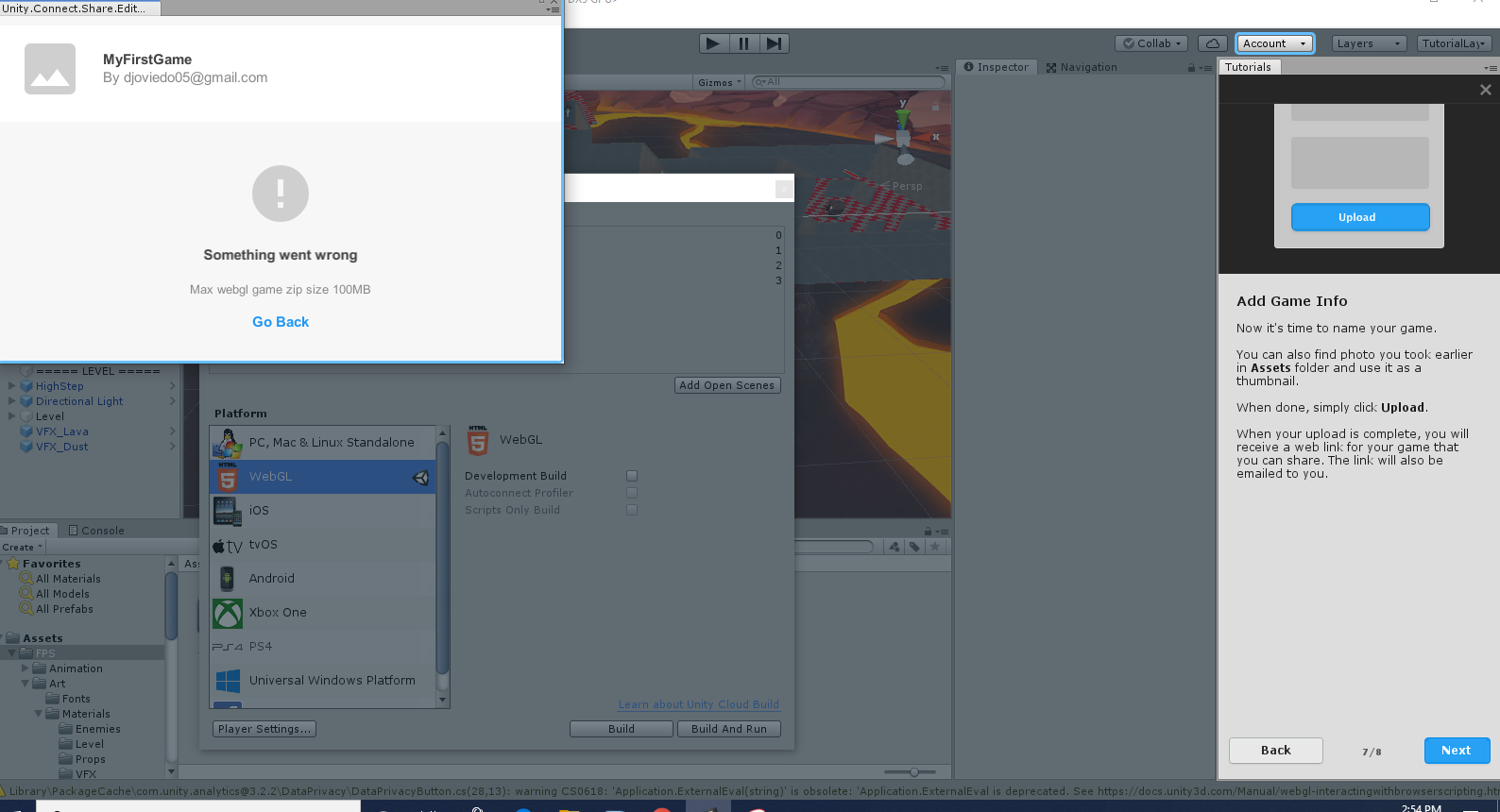Click the Scene view search field
Screen dimensions: 1500x812
(x=848, y=82)
